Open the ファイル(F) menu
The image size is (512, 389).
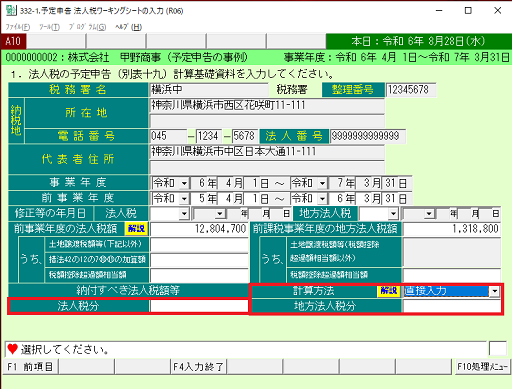coord(18,27)
